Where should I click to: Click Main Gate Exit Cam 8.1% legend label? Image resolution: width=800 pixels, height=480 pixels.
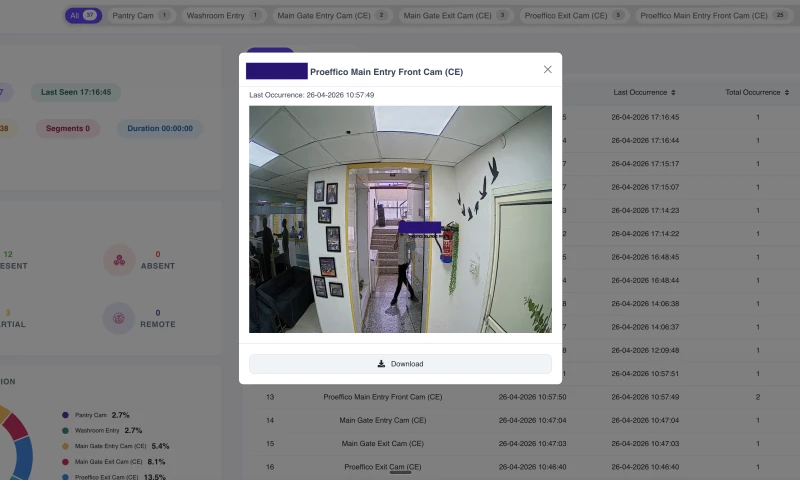[x=120, y=462]
